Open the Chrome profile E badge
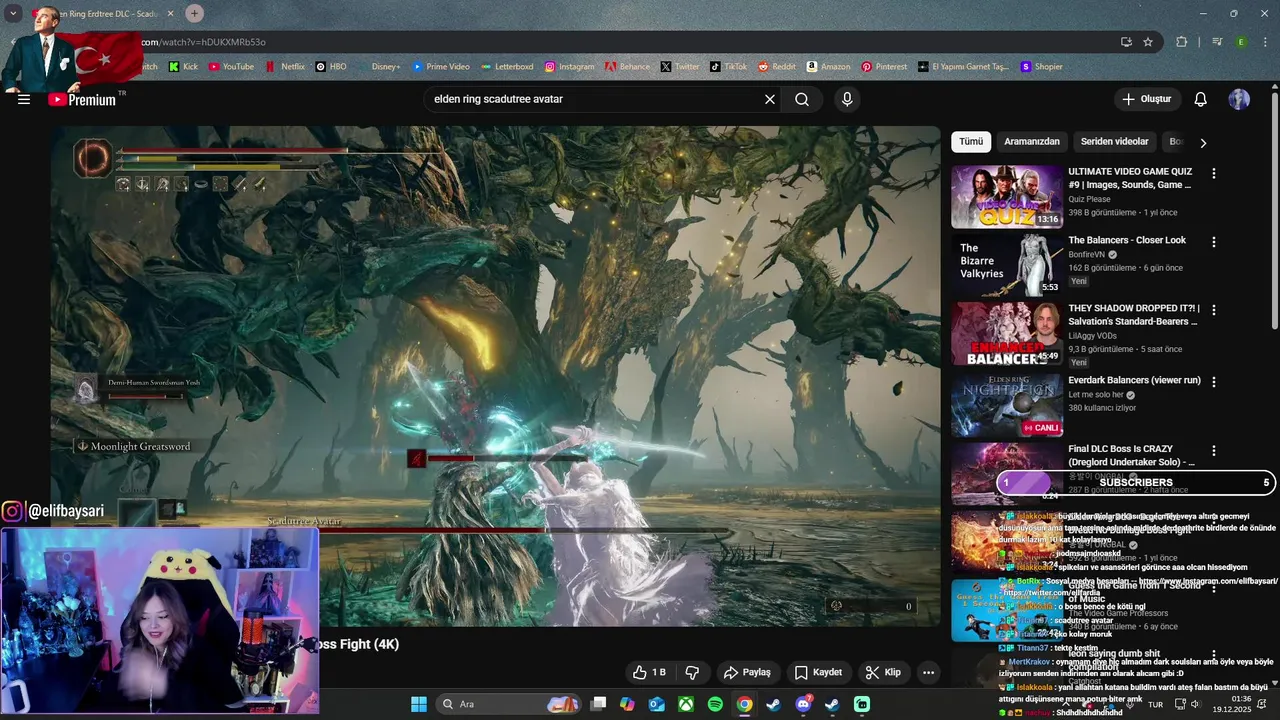1280x720 pixels. pos(1241,42)
